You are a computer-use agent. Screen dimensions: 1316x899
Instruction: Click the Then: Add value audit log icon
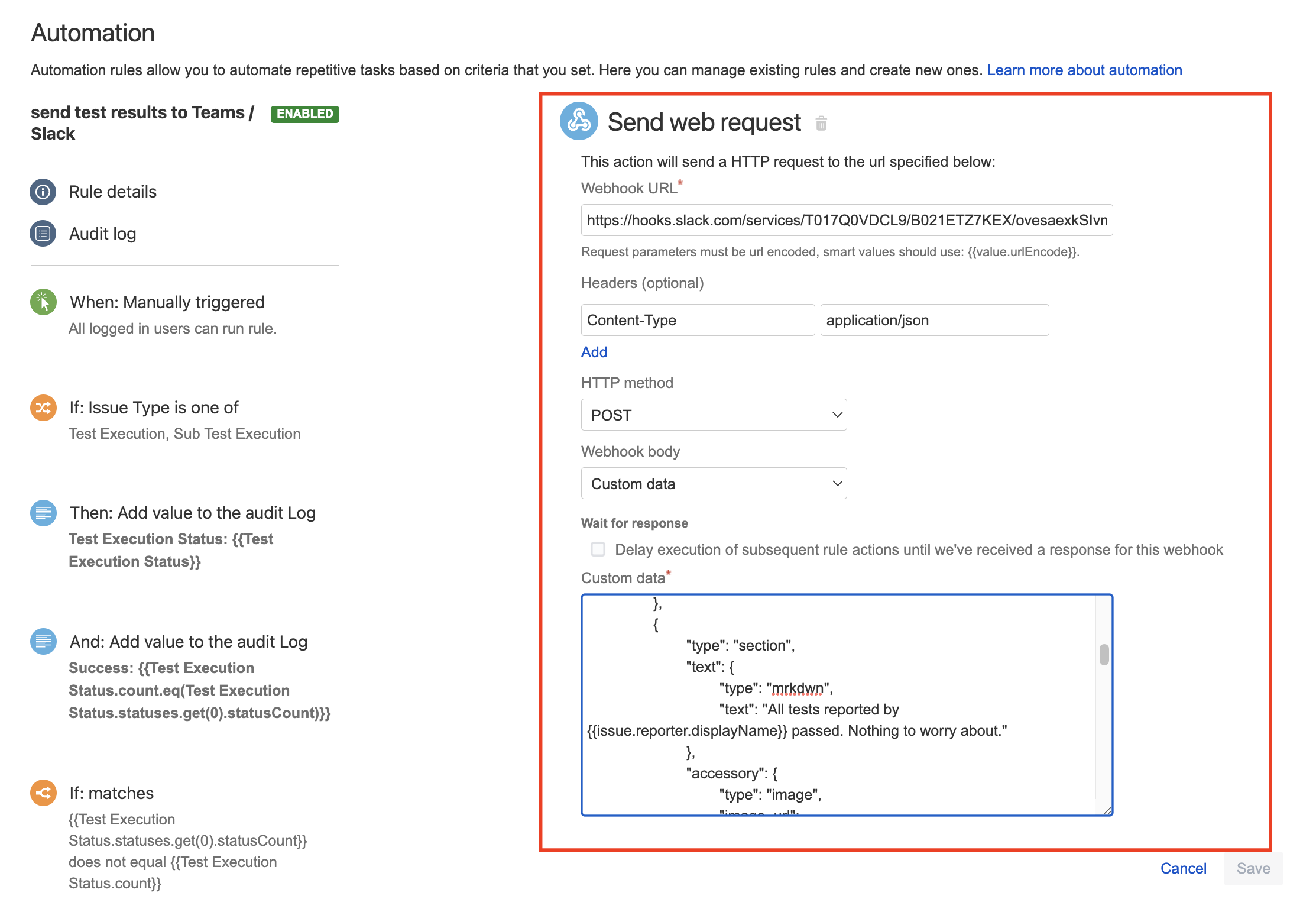pos(43,513)
